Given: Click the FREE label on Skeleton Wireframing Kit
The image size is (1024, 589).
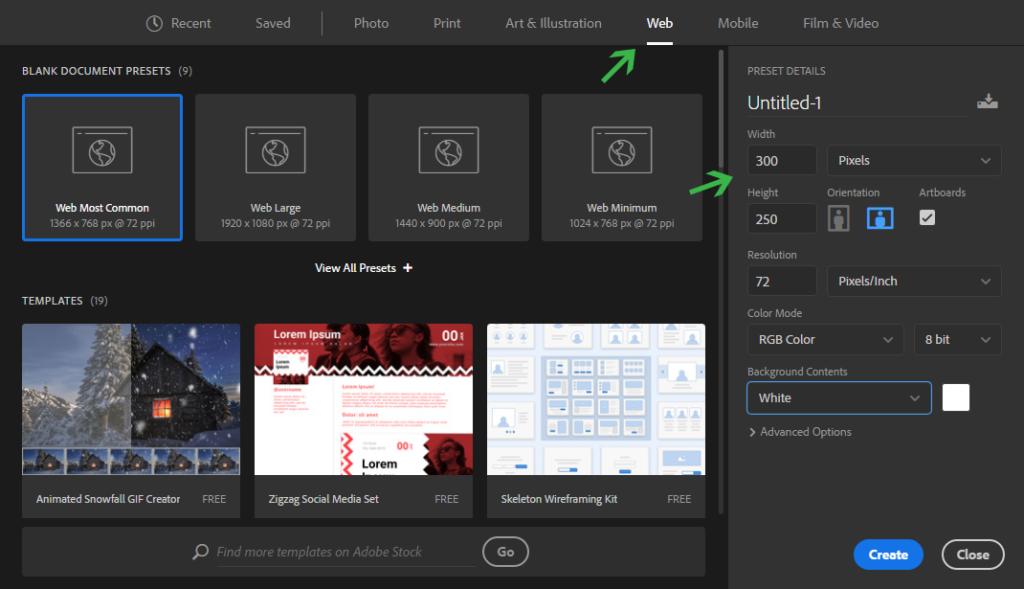Looking at the screenshot, I should [x=679, y=499].
